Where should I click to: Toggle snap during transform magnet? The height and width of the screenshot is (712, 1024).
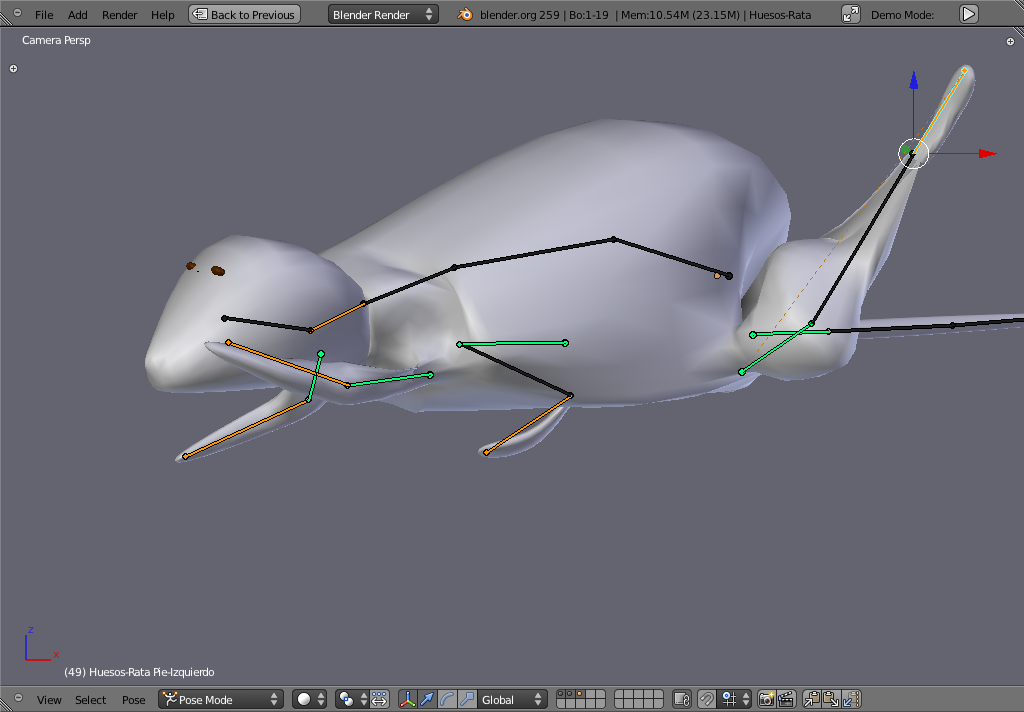click(707, 700)
